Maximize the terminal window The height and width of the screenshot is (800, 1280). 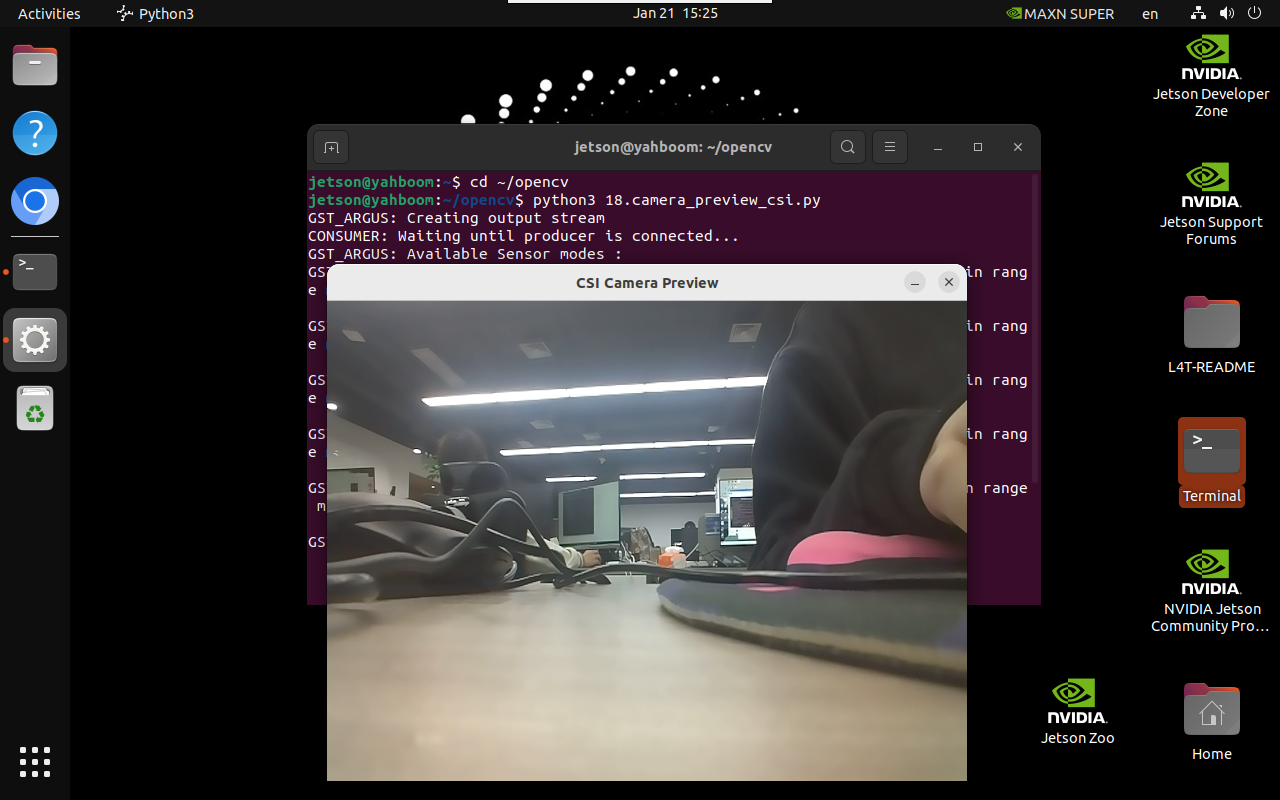coord(978,147)
